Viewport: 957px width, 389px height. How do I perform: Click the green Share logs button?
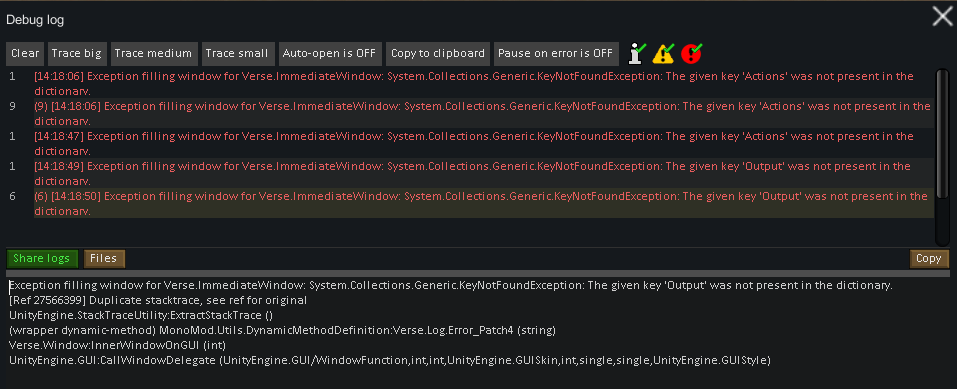(x=42, y=258)
